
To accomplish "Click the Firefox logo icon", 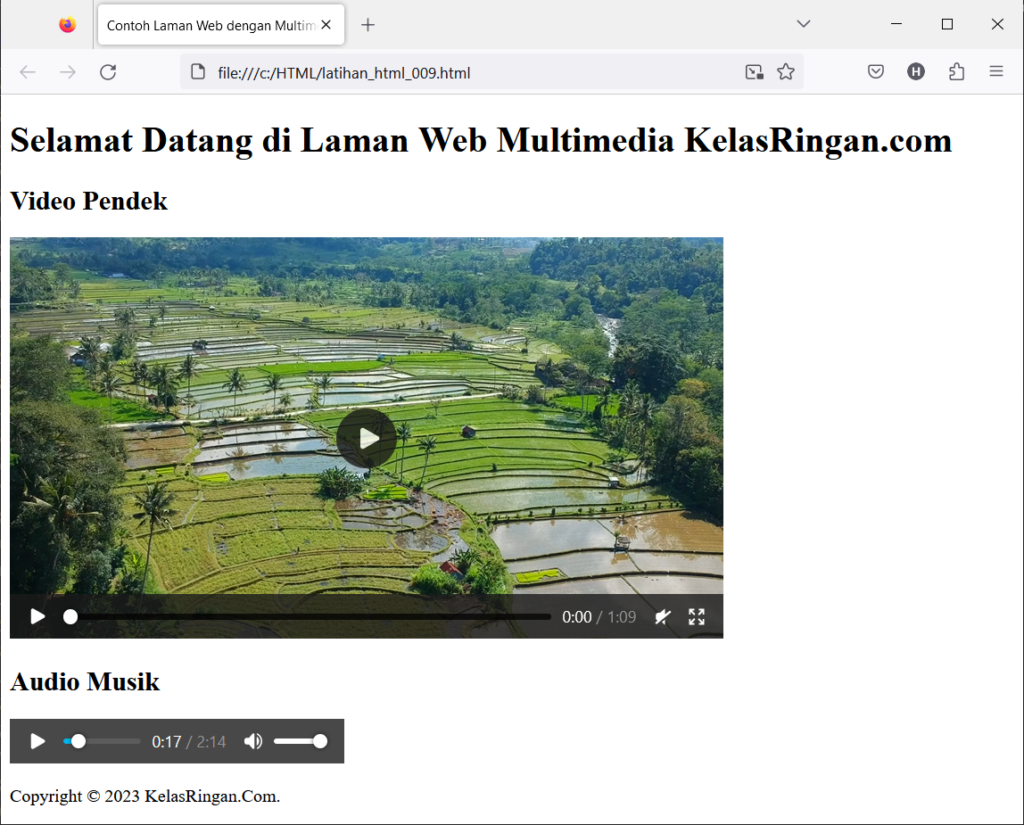I will coord(67,25).
